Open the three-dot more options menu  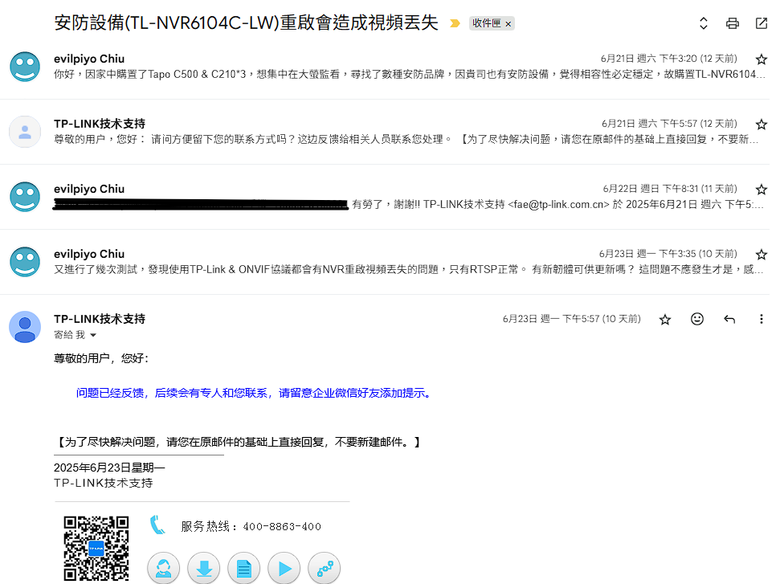(x=761, y=319)
